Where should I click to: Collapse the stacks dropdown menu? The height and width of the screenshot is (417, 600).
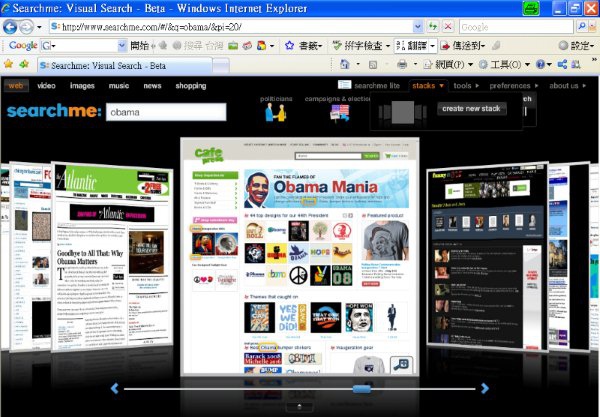428,86
